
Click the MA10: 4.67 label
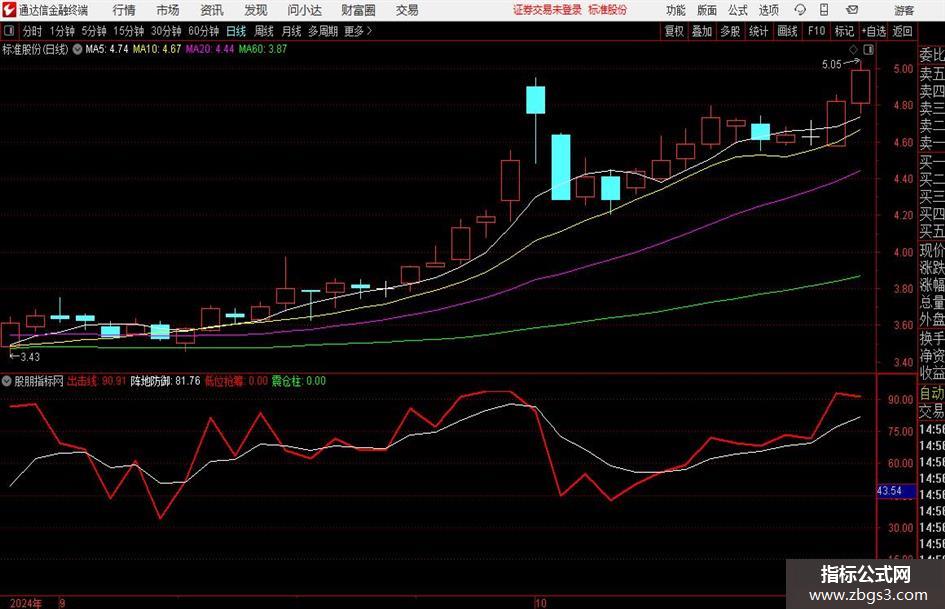point(157,49)
